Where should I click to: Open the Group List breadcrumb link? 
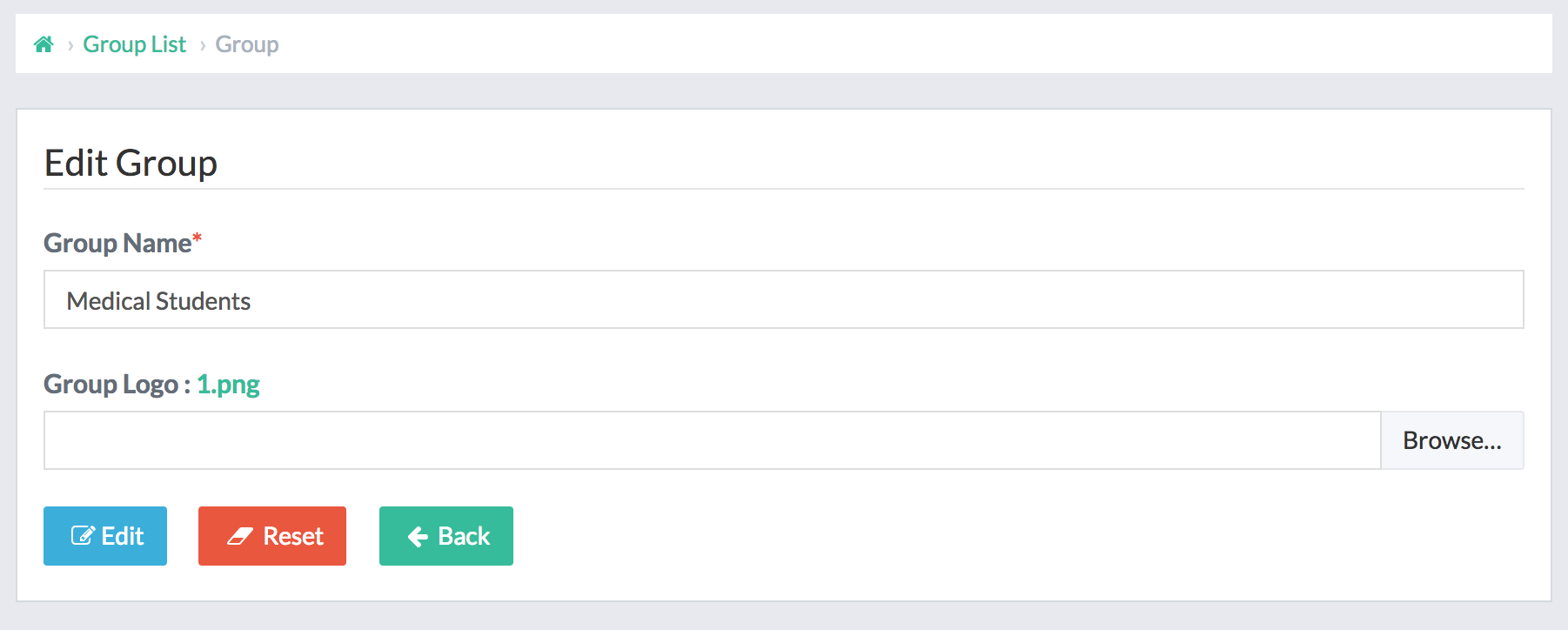point(134,44)
